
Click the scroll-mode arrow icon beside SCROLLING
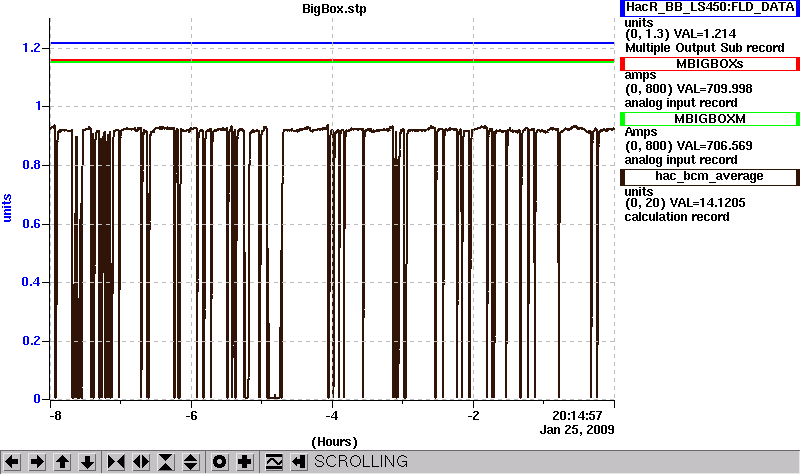tap(299, 462)
